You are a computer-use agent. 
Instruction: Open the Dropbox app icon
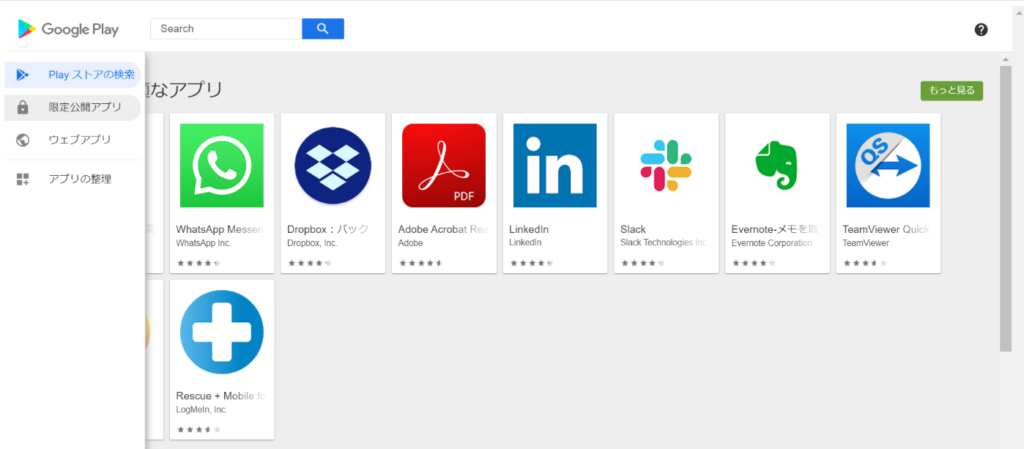coord(333,165)
